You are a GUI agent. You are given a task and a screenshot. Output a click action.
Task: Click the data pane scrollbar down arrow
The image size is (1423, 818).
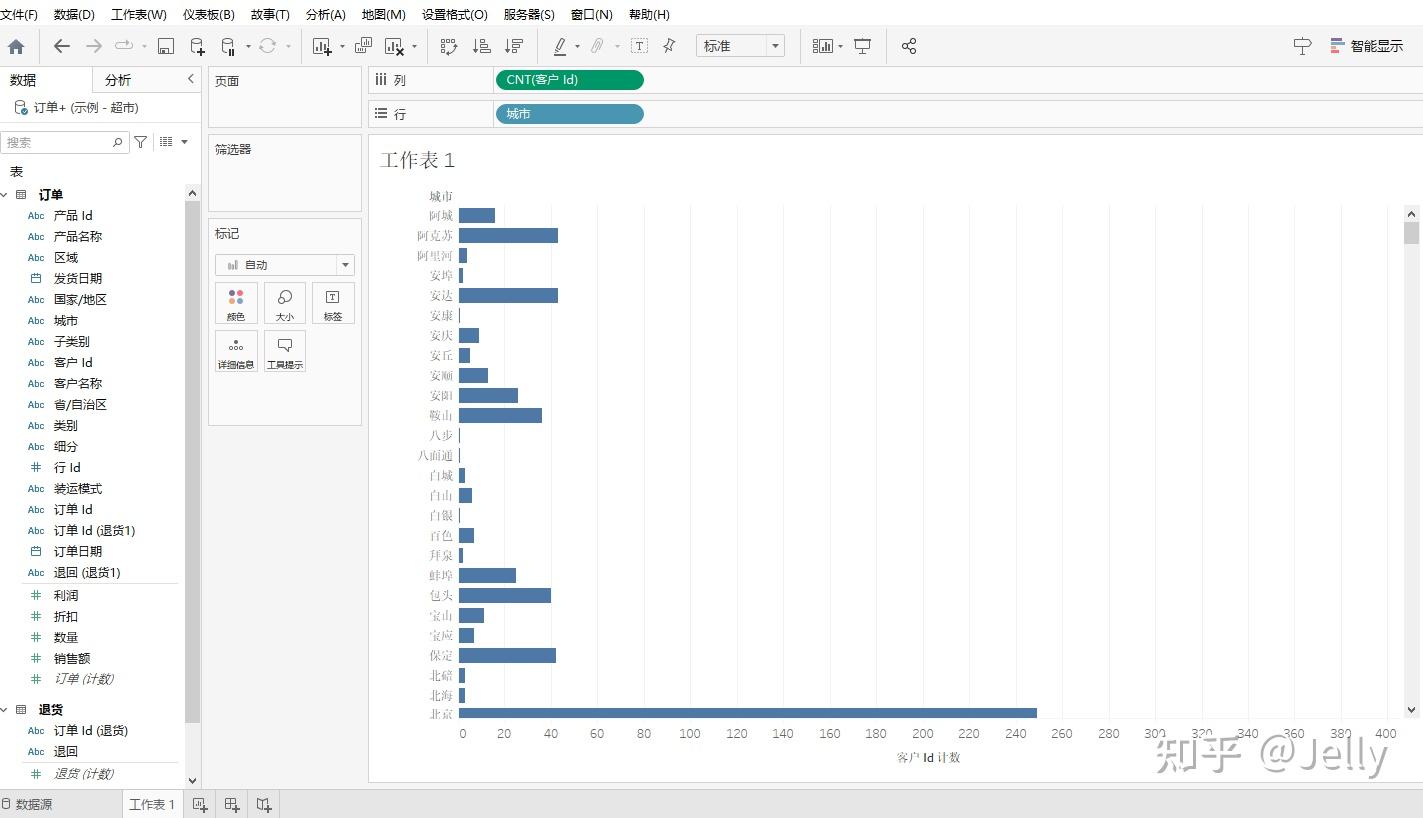(193, 781)
